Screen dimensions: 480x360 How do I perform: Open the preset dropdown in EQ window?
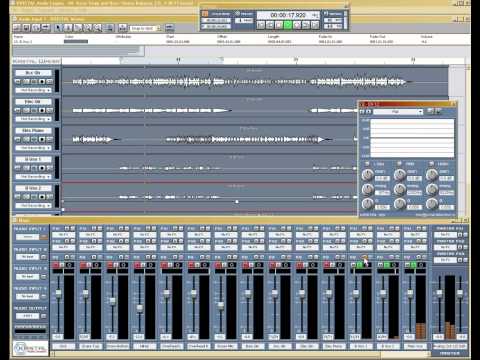[x=398, y=112]
